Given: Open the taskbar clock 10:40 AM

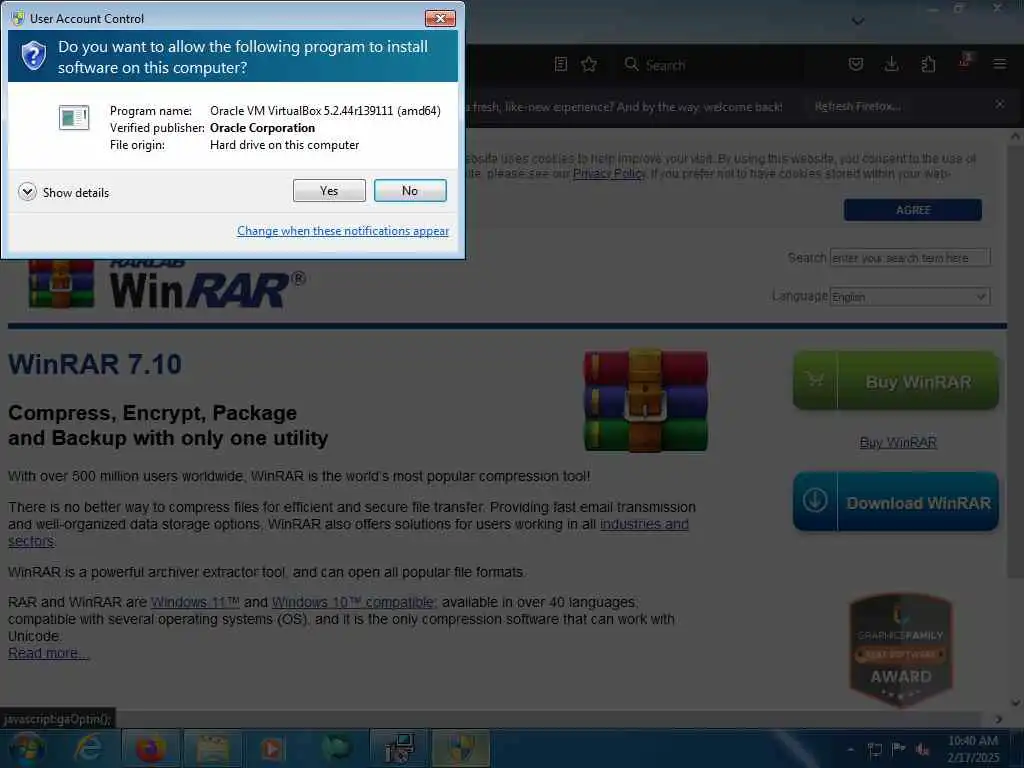Looking at the screenshot, I should 973,749.
